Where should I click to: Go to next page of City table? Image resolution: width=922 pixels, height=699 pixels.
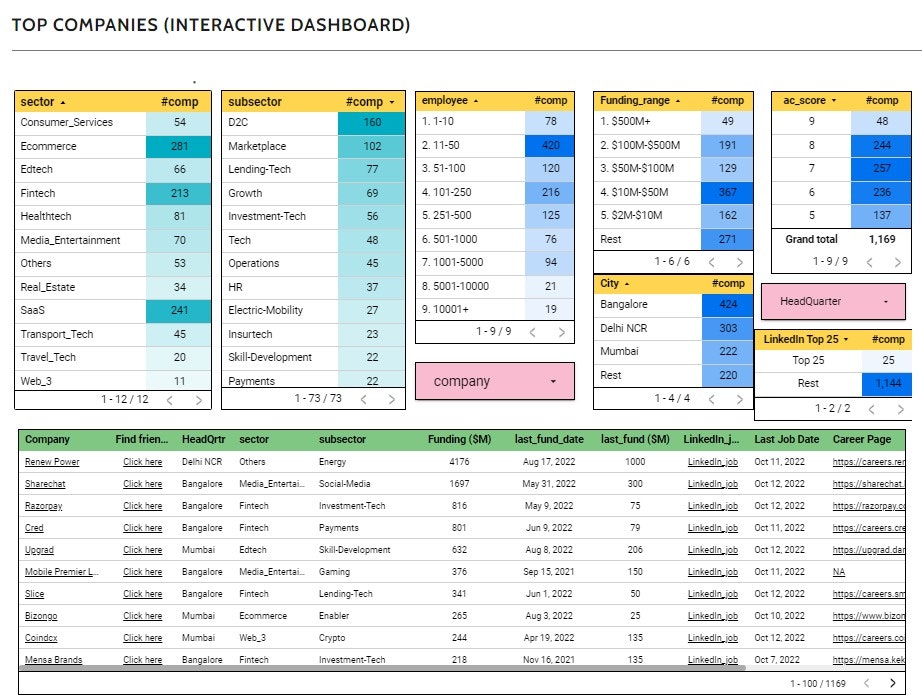pos(740,399)
